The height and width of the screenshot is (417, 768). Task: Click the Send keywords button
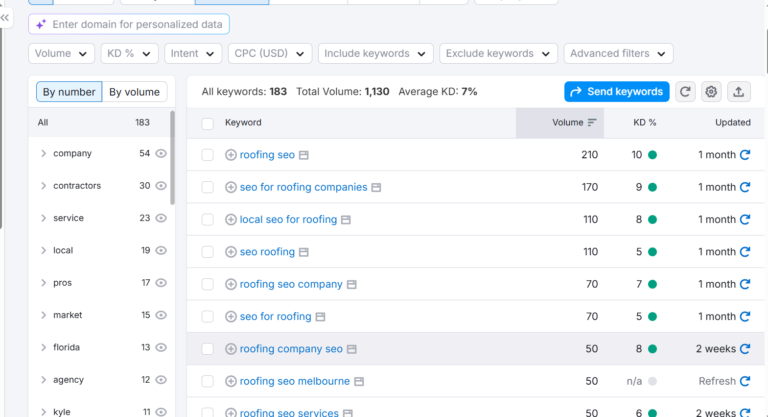(617, 92)
